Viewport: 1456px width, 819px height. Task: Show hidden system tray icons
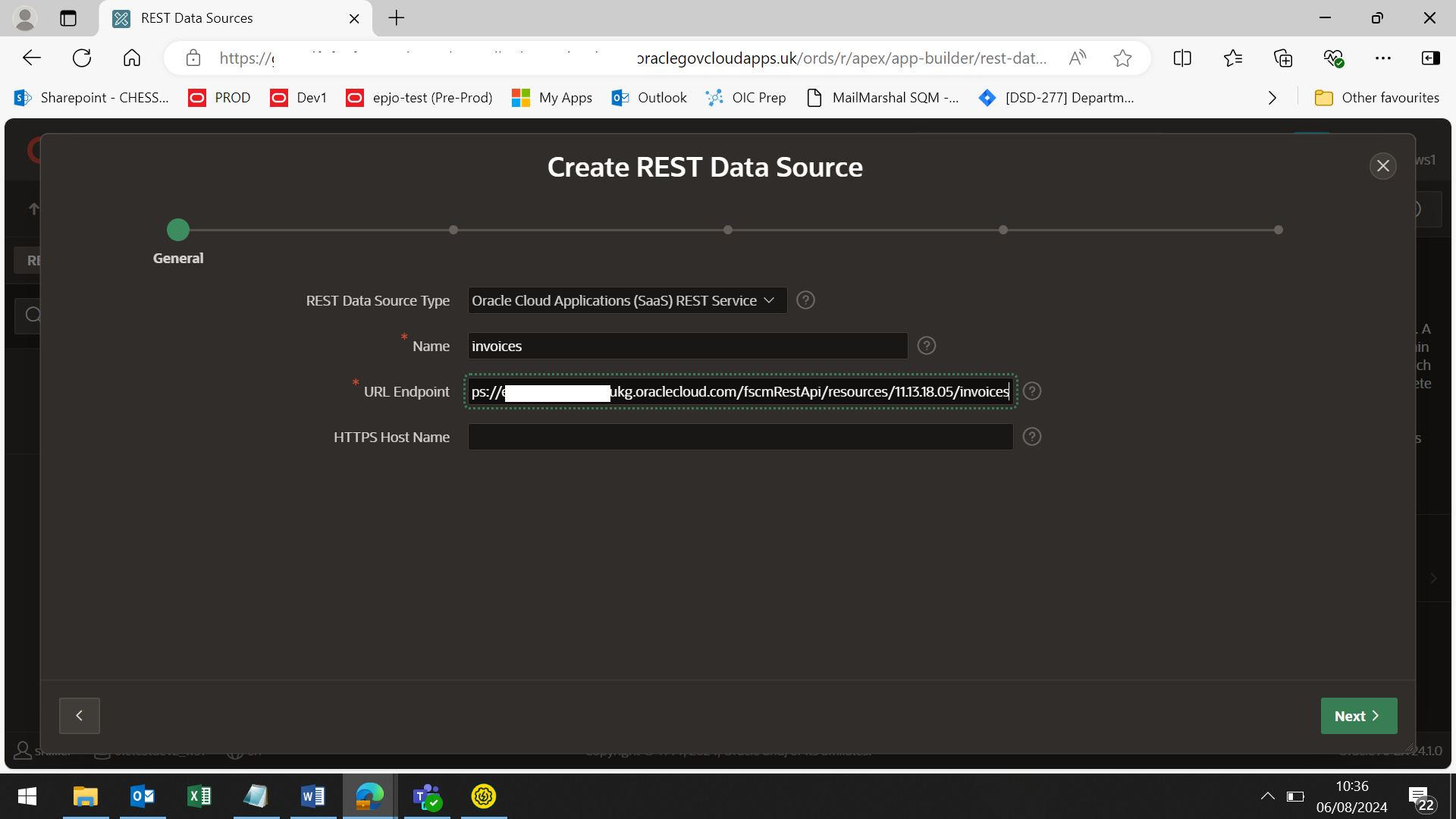click(1267, 796)
